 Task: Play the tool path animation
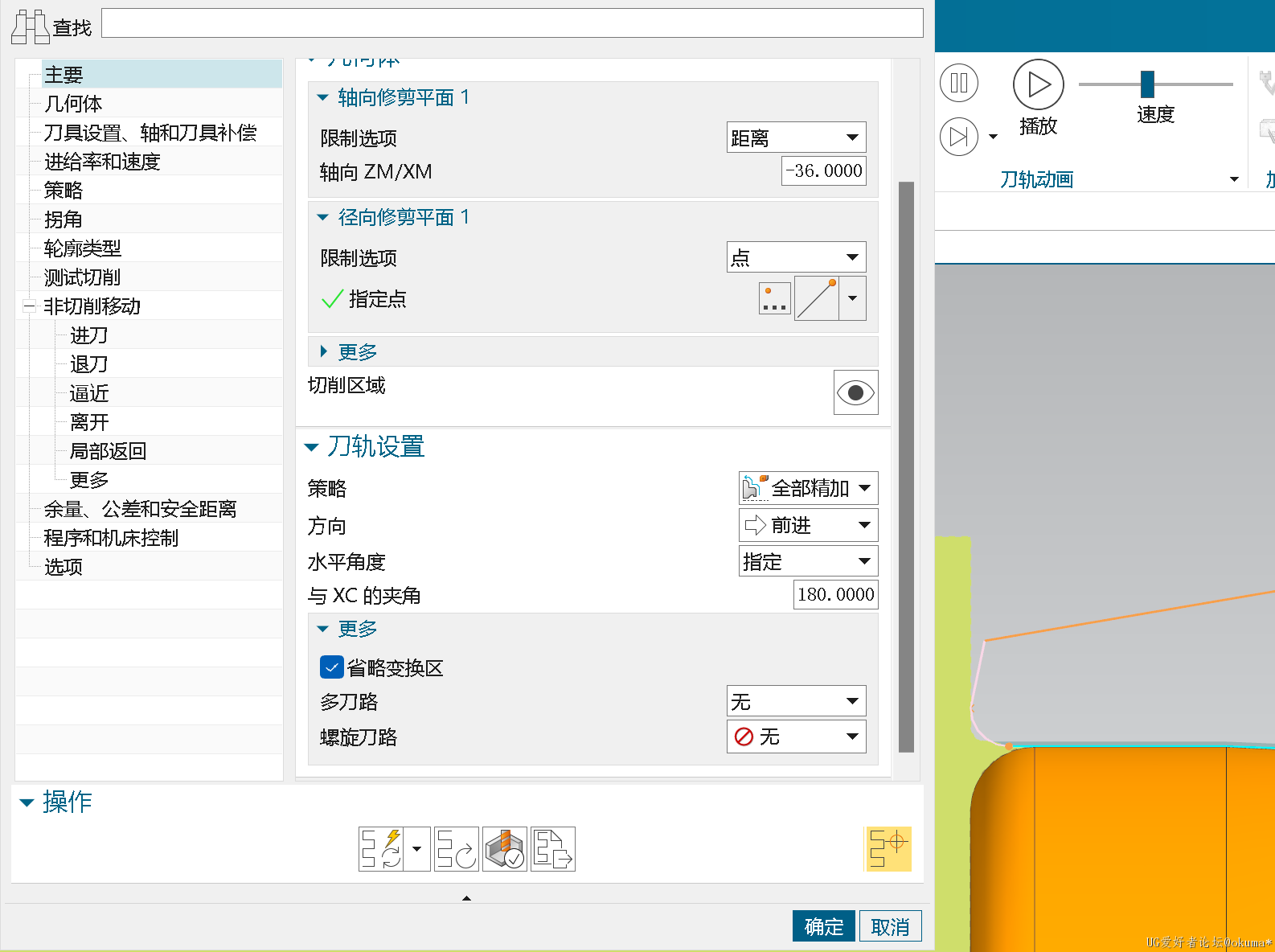click(x=1039, y=84)
